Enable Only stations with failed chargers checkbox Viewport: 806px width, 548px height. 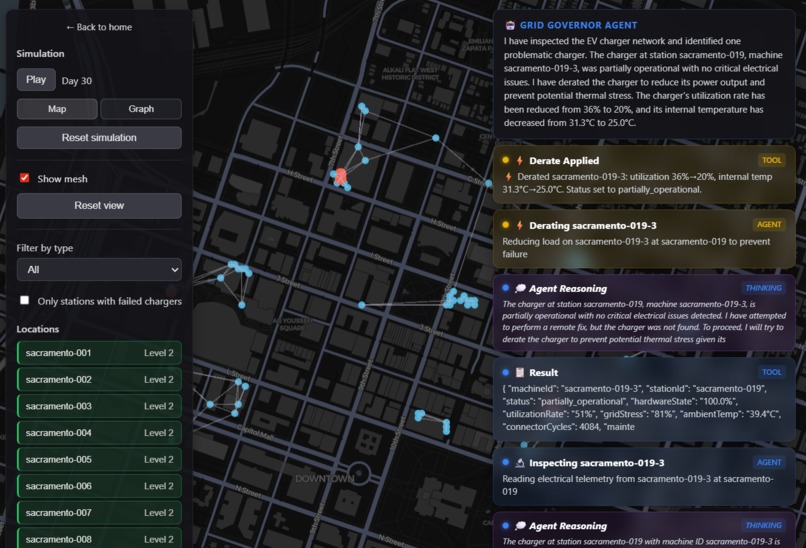24,300
